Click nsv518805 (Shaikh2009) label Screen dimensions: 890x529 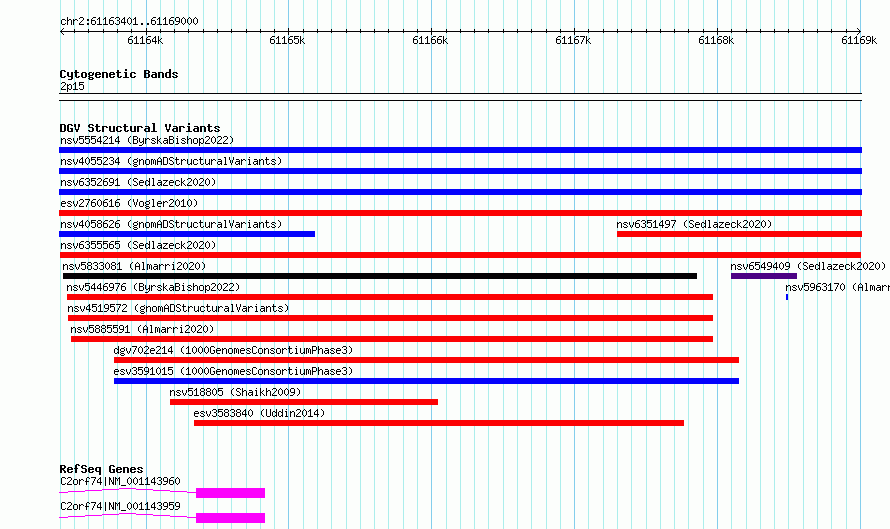click(x=235, y=392)
